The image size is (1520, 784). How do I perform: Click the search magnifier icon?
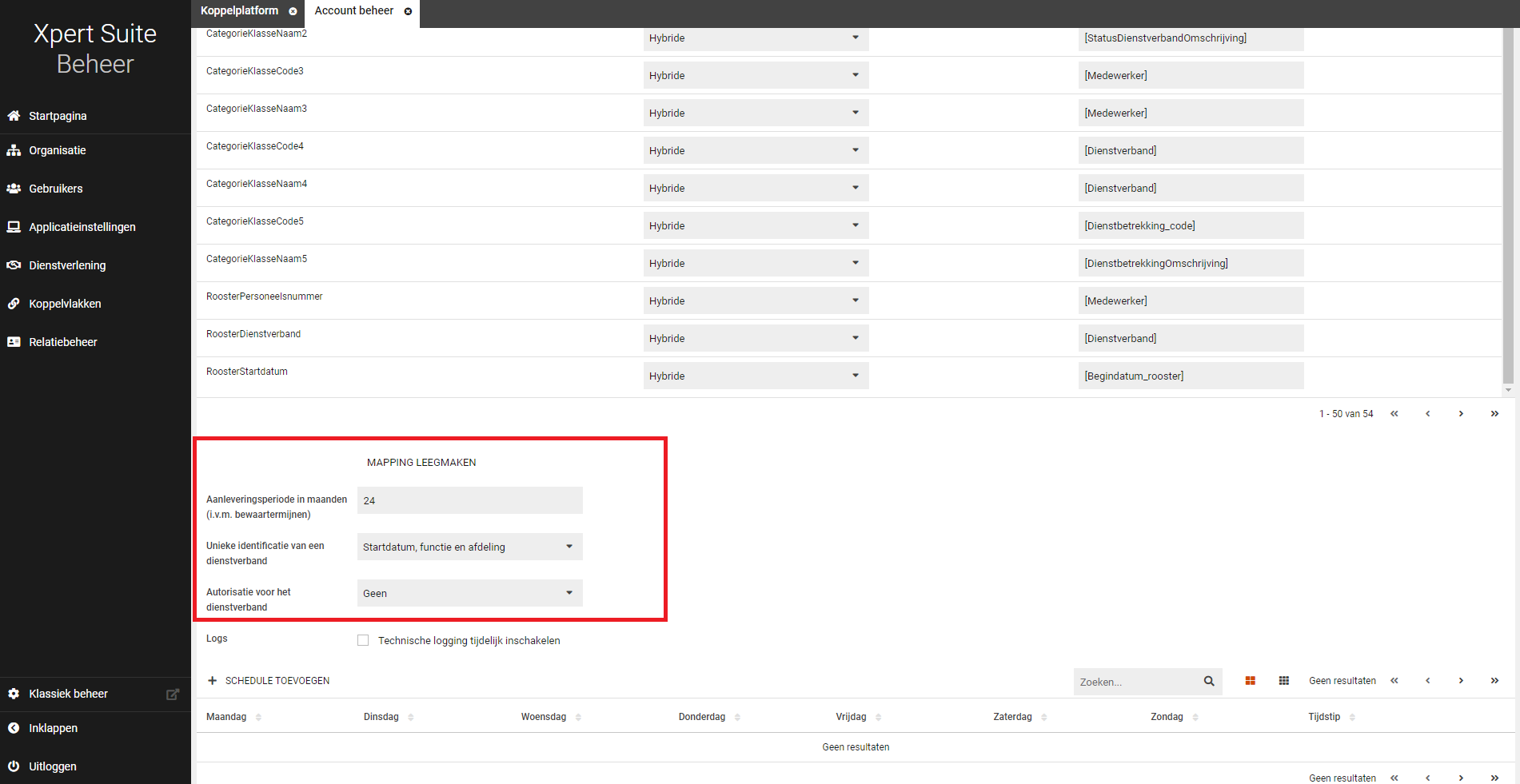(1209, 681)
